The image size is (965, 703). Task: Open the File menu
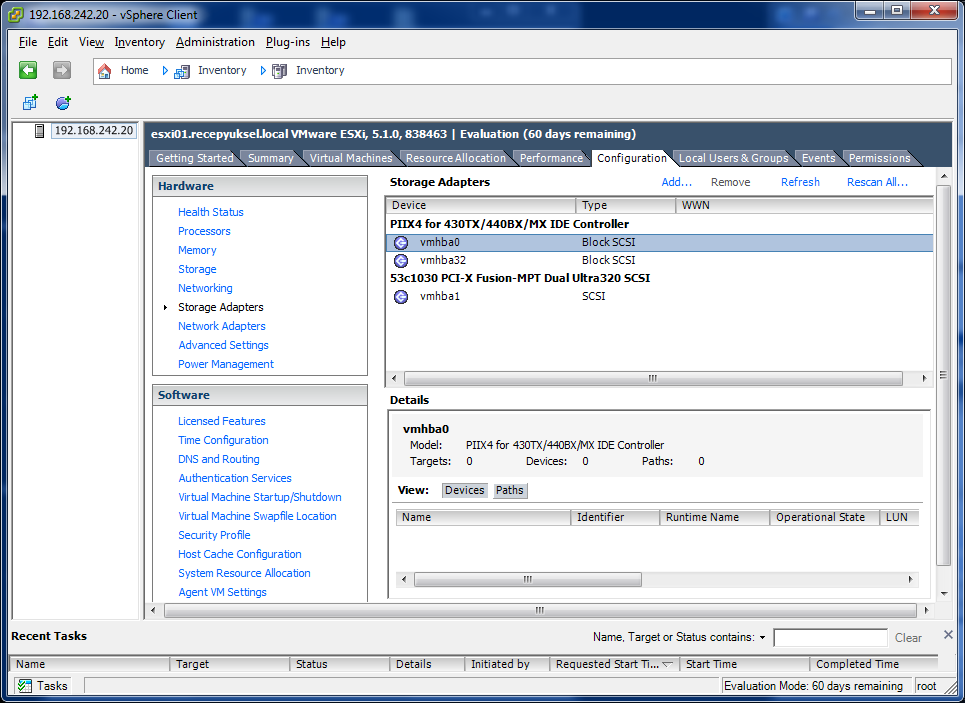pyautogui.click(x=28, y=42)
